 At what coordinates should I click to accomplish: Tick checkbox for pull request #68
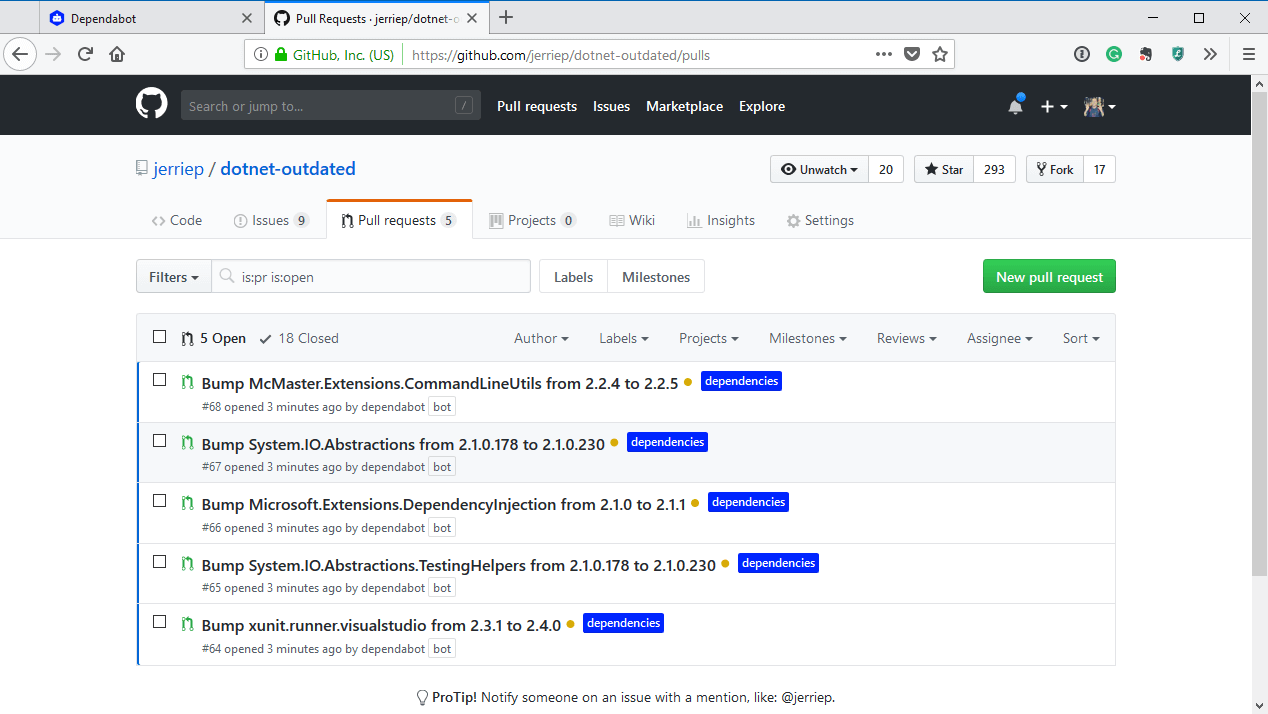click(160, 380)
